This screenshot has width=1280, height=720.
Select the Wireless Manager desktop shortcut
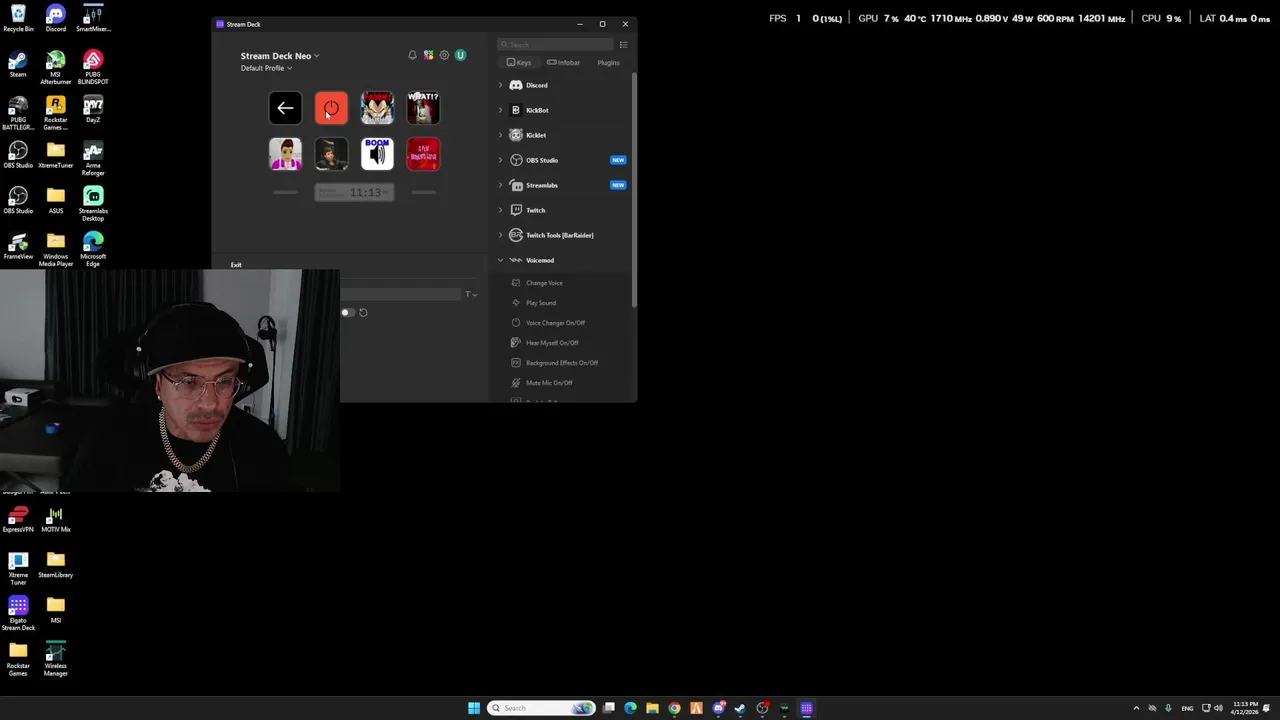pyautogui.click(x=56, y=659)
